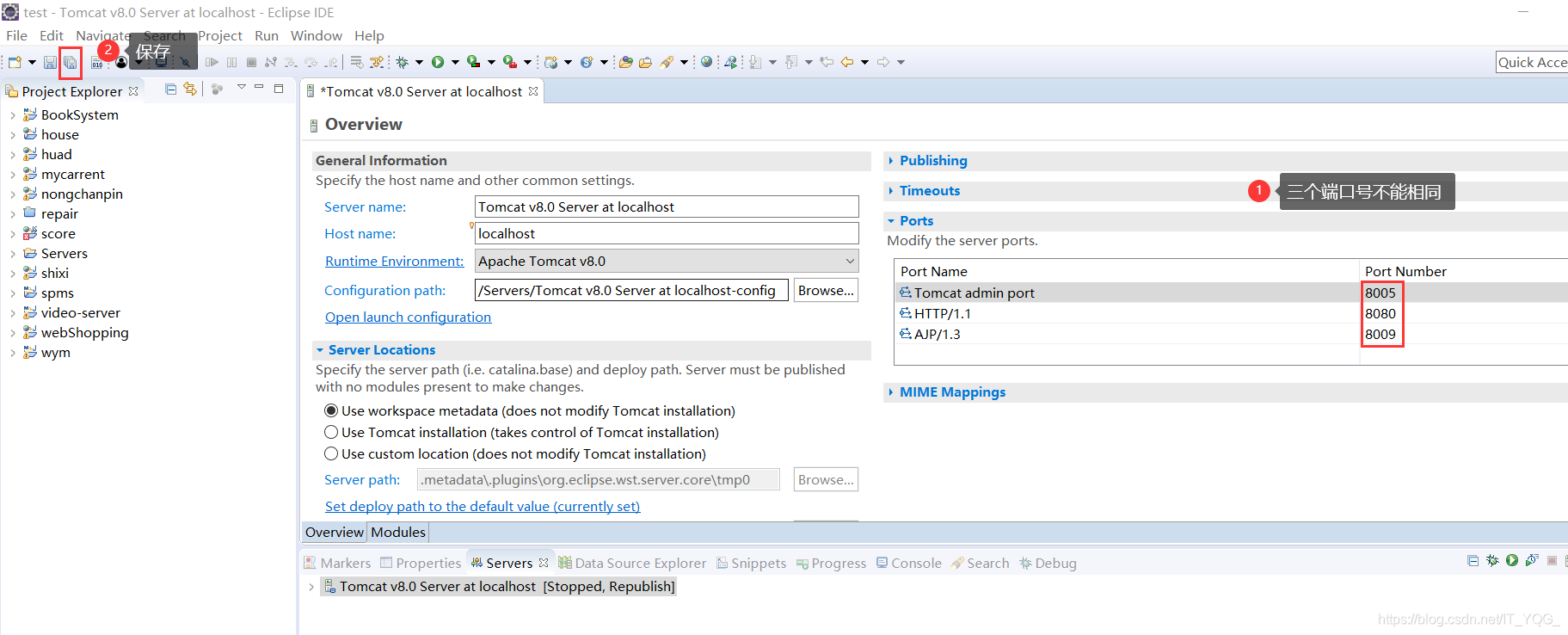Click the Collapse All icon in Servers view
Screen dimensions: 1568x635
point(1473,560)
